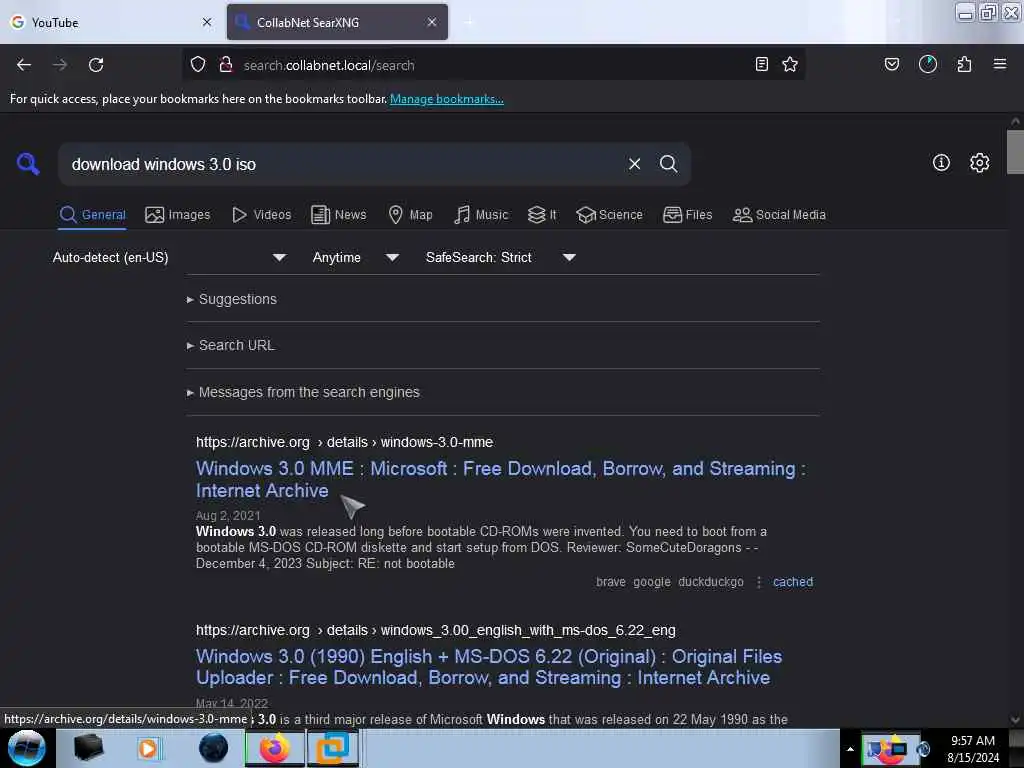Click the windows_3.00_english_with_ms-dos URL

point(436,630)
